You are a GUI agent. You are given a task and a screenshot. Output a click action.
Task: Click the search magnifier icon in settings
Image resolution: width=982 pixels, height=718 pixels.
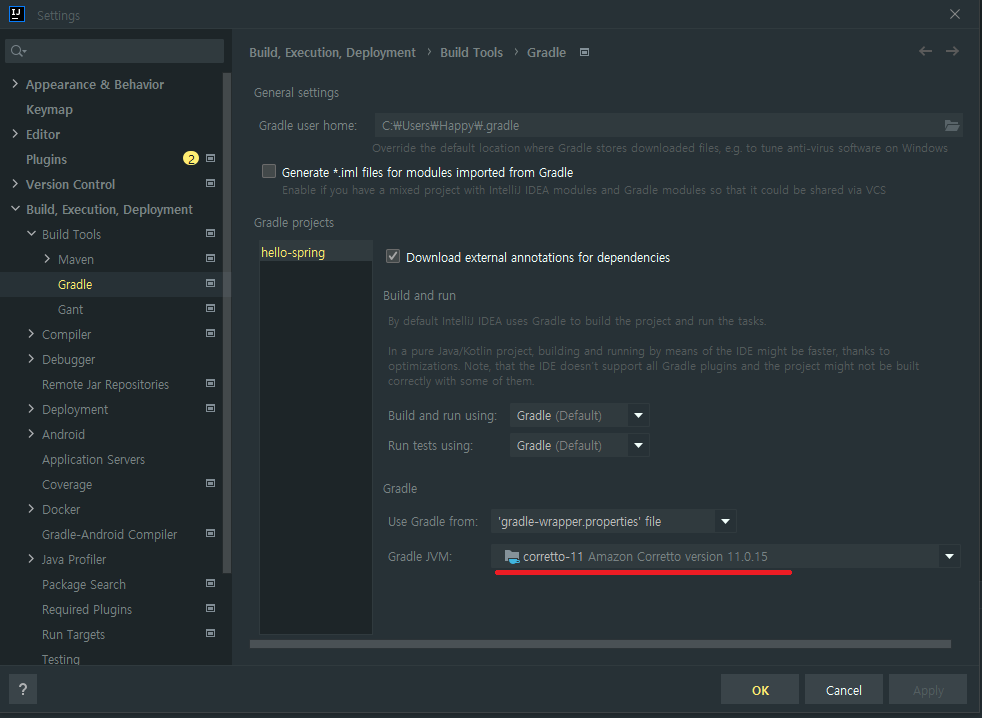(x=18, y=51)
